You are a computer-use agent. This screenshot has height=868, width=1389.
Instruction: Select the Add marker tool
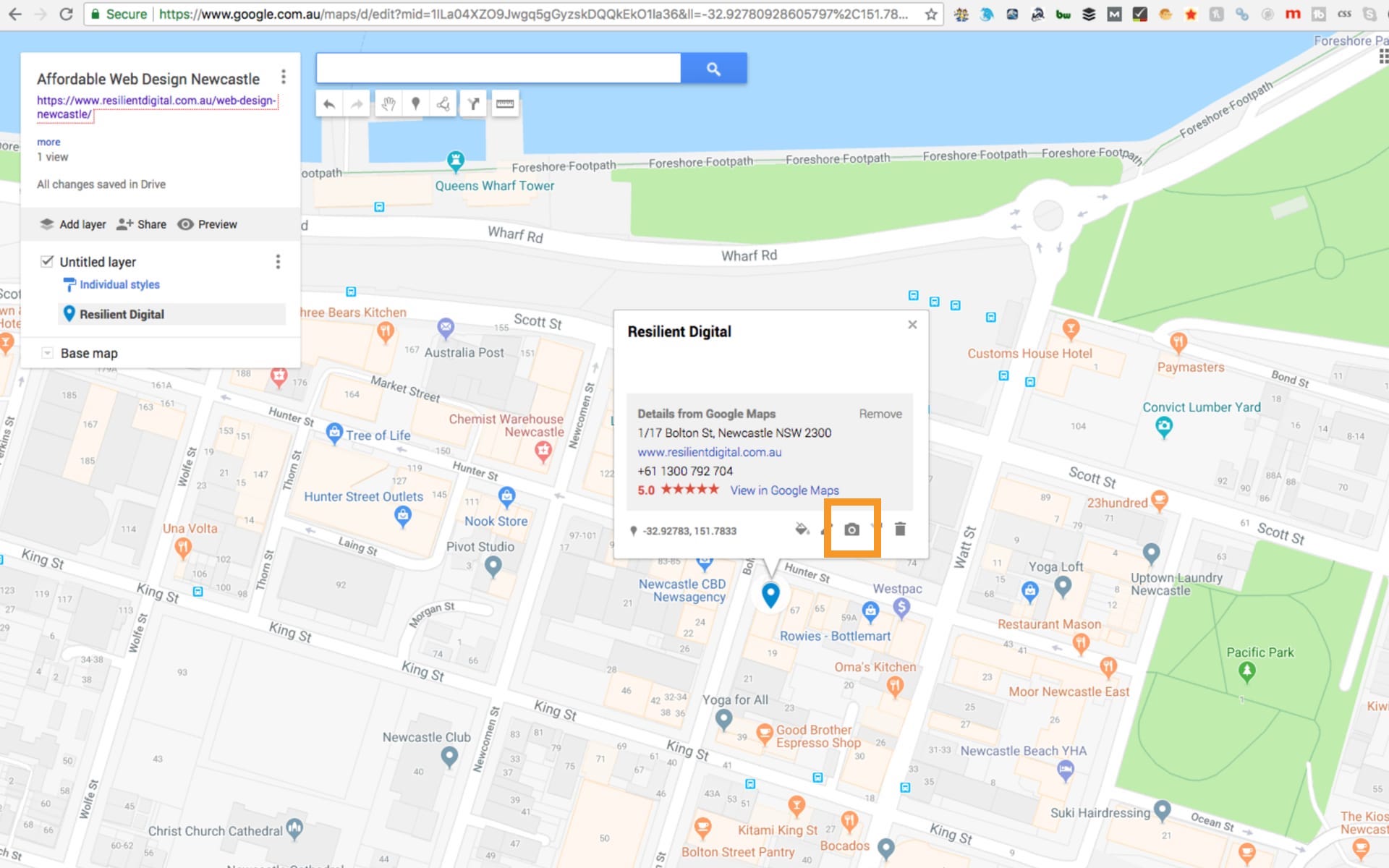point(416,104)
